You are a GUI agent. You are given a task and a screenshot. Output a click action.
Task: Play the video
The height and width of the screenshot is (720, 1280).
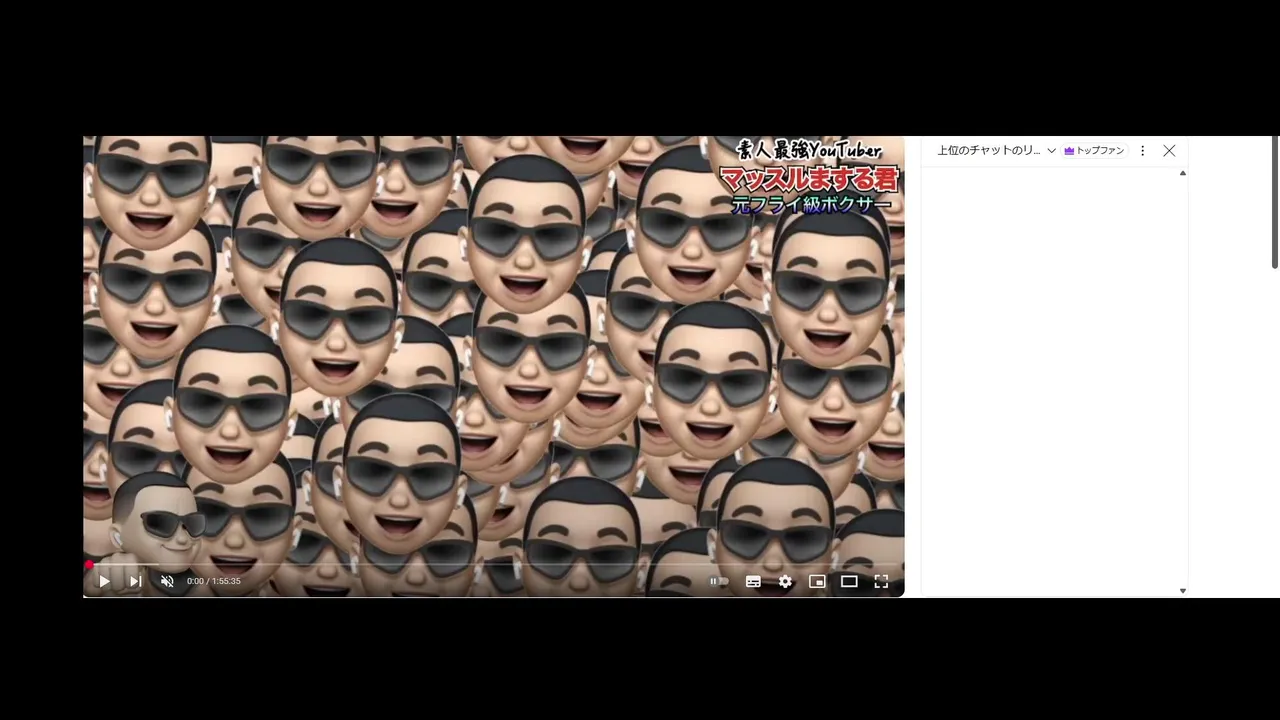coord(104,581)
